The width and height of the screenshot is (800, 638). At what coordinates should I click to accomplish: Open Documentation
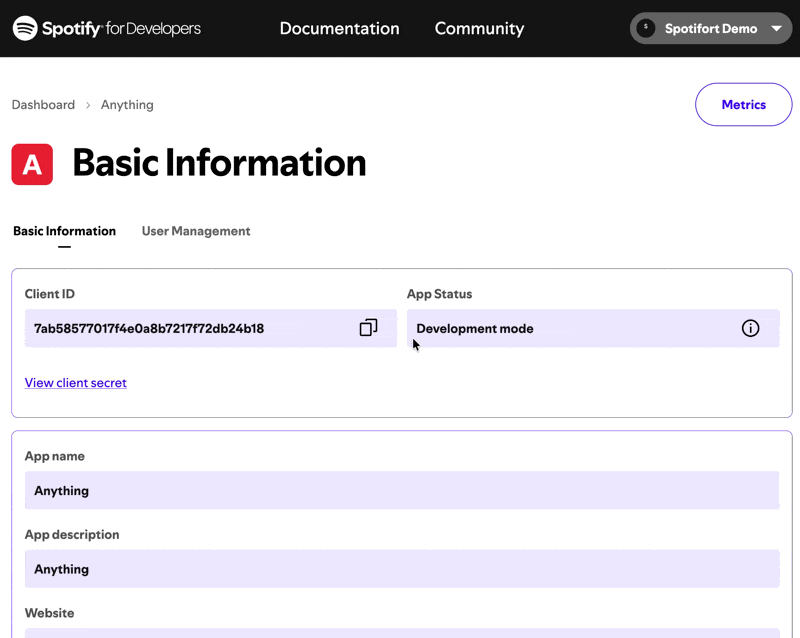click(x=339, y=28)
